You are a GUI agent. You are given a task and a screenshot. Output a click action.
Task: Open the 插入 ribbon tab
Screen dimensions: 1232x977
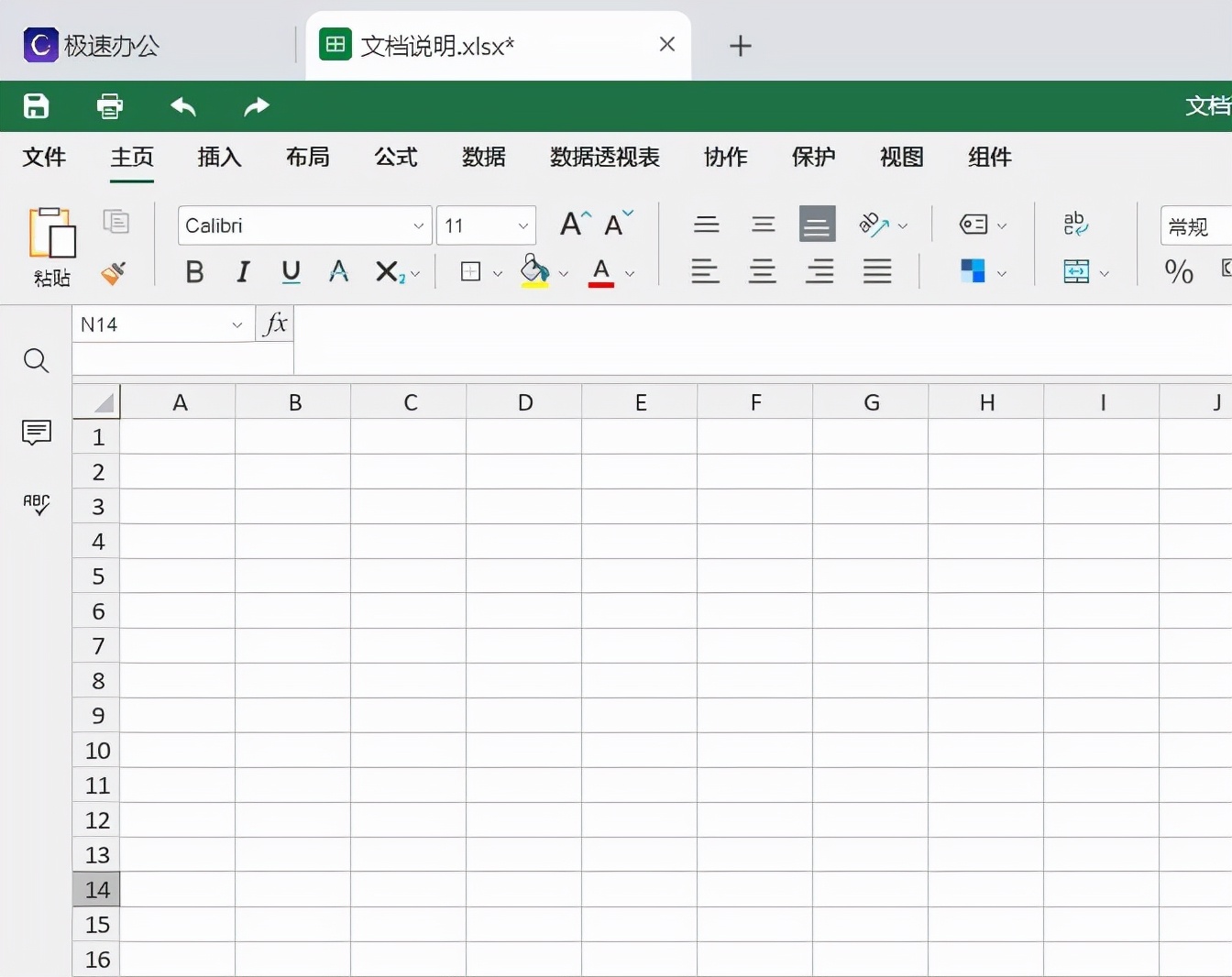pos(218,158)
